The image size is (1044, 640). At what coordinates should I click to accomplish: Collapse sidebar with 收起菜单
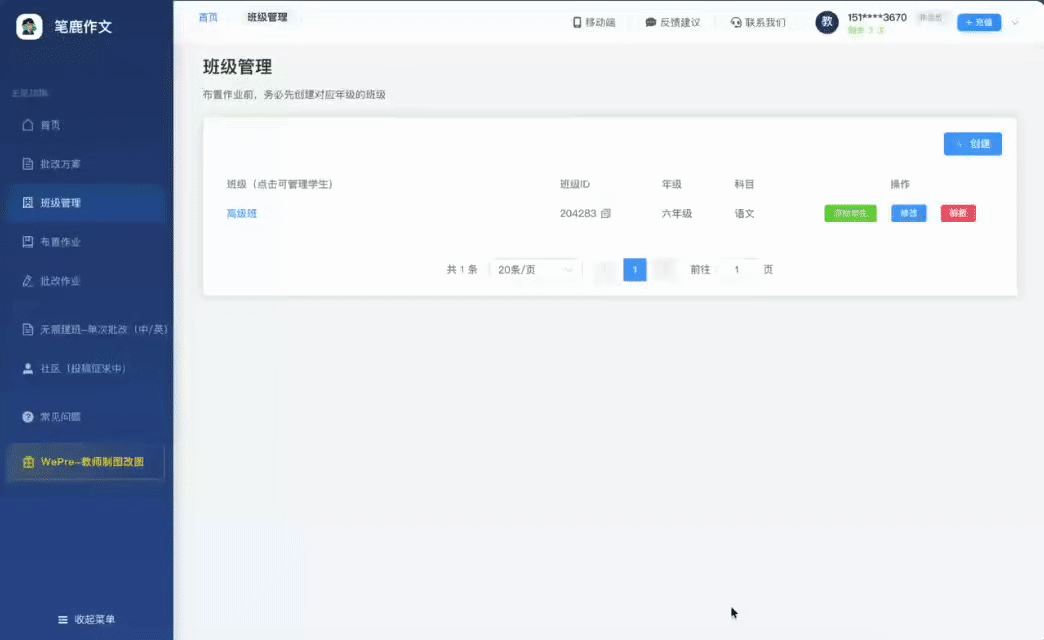point(86,620)
